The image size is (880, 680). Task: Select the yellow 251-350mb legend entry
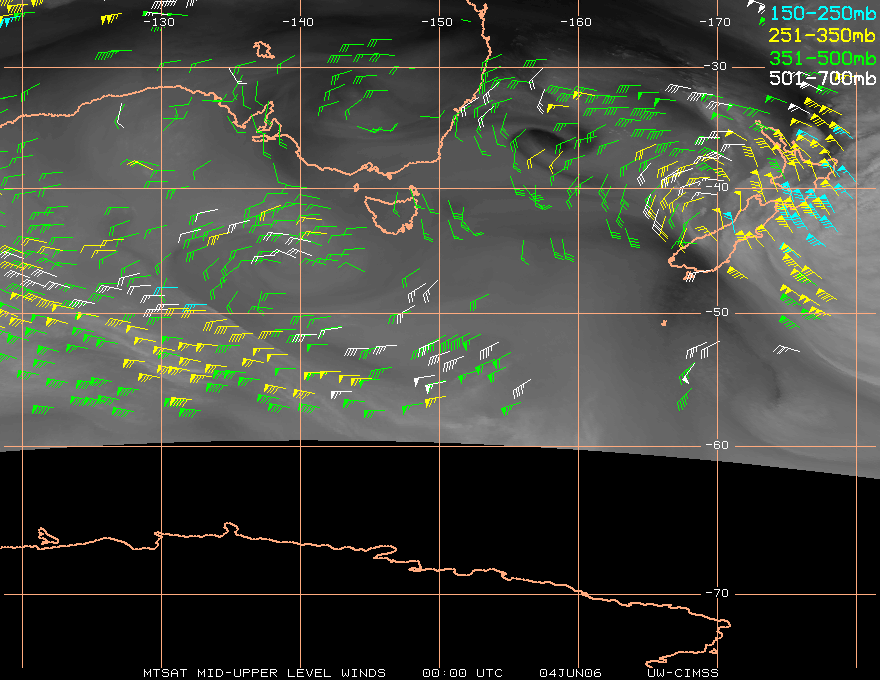[822, 35]
